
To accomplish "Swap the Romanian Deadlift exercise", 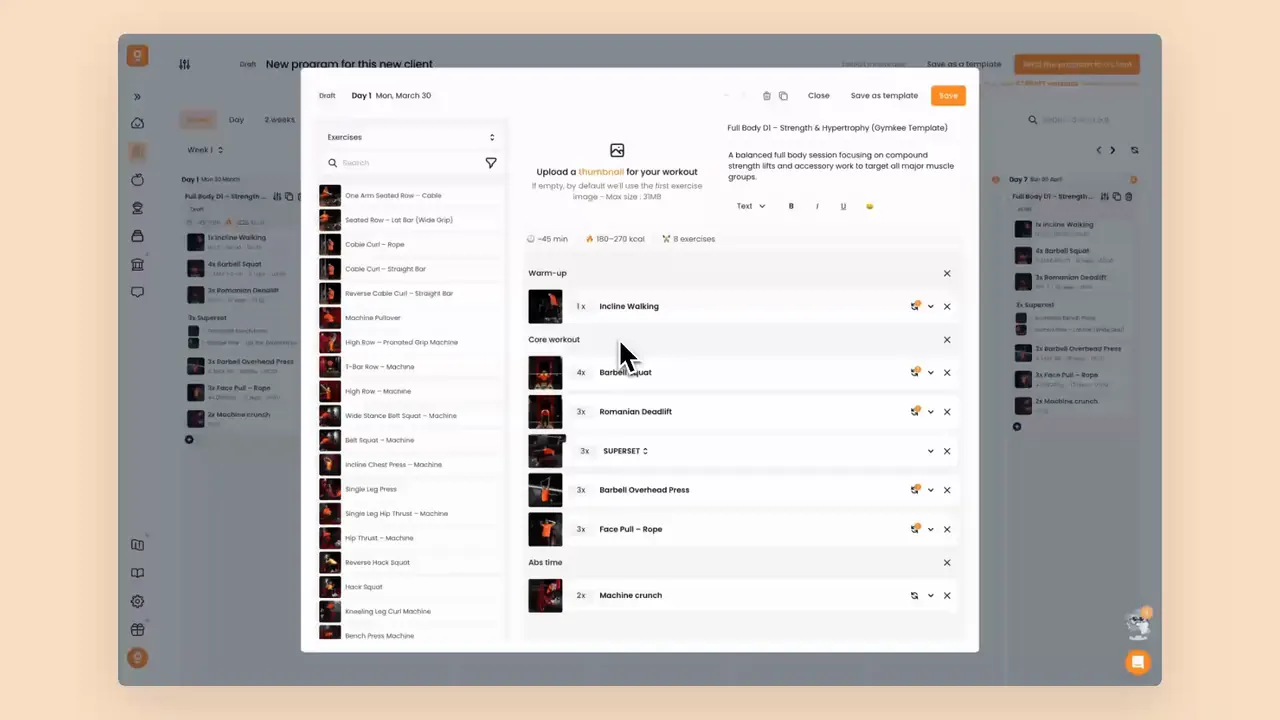I will [x=914, y=411].
